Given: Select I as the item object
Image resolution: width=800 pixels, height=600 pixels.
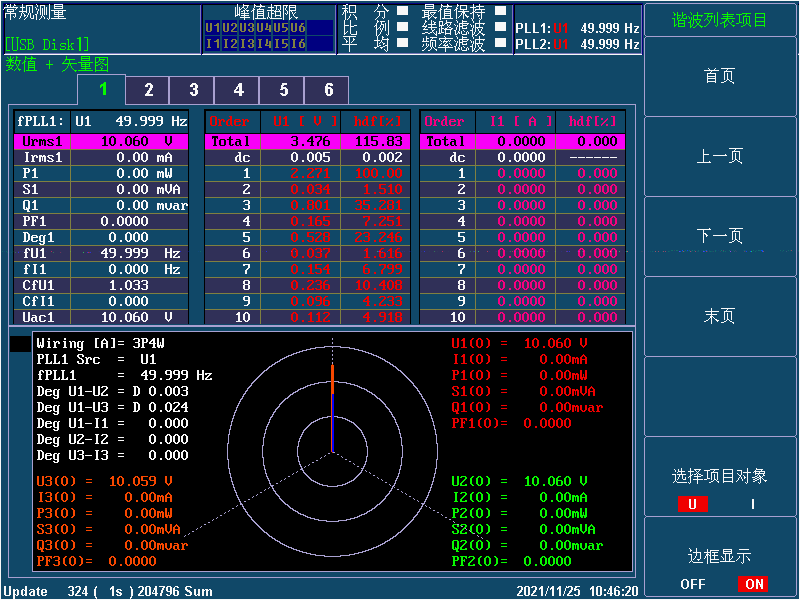Looking at the screenshot, I should 753,504.
